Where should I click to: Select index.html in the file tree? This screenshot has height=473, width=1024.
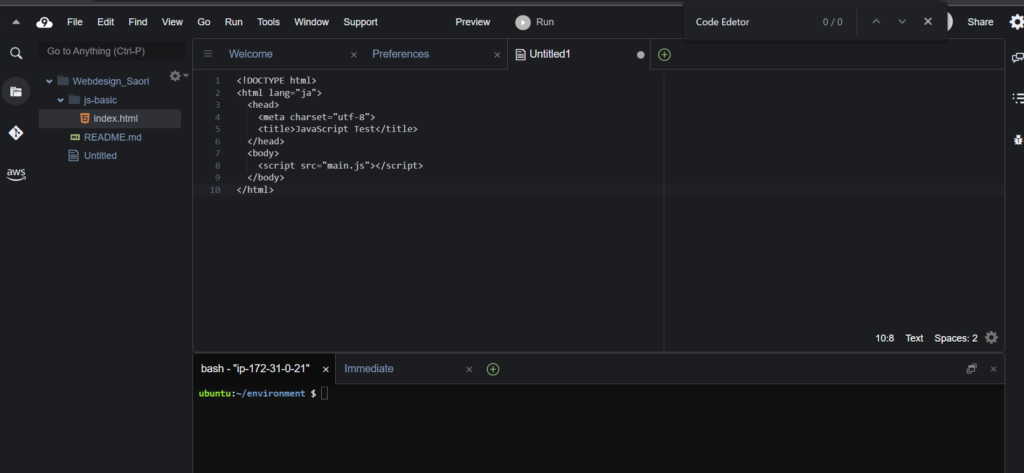tap(110, 118)
